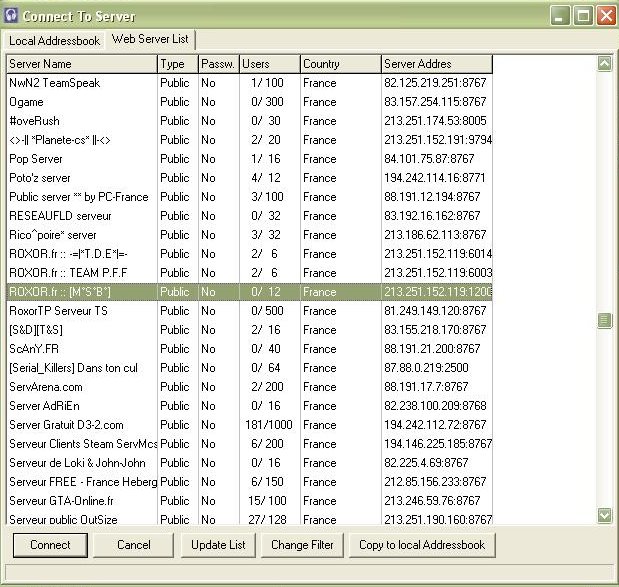619x587 pixels.
Task: Sort by Server Addres column header
Action: [x=437, y=64]
